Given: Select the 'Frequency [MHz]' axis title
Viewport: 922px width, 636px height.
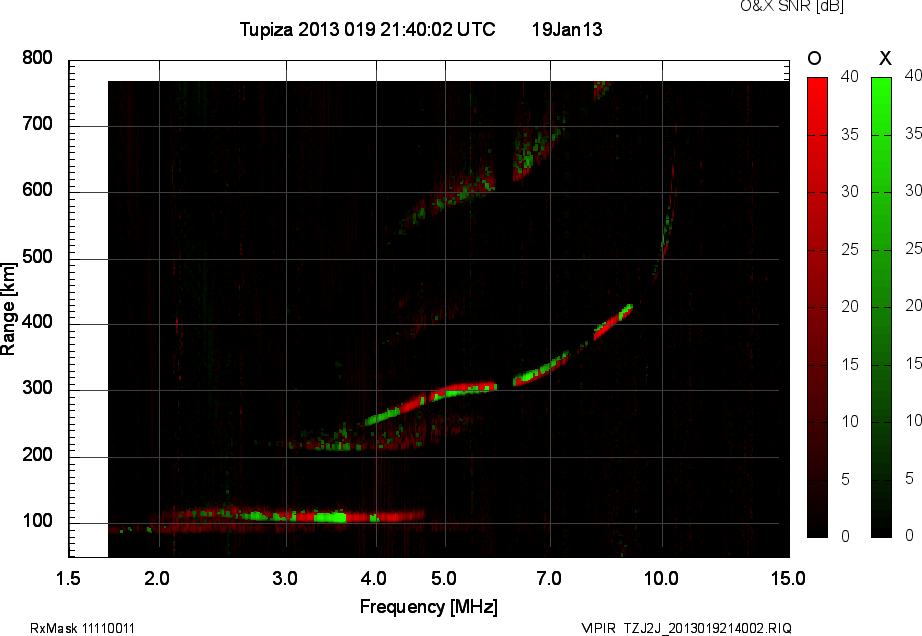Looking at the screenshot, I should 429,607.
